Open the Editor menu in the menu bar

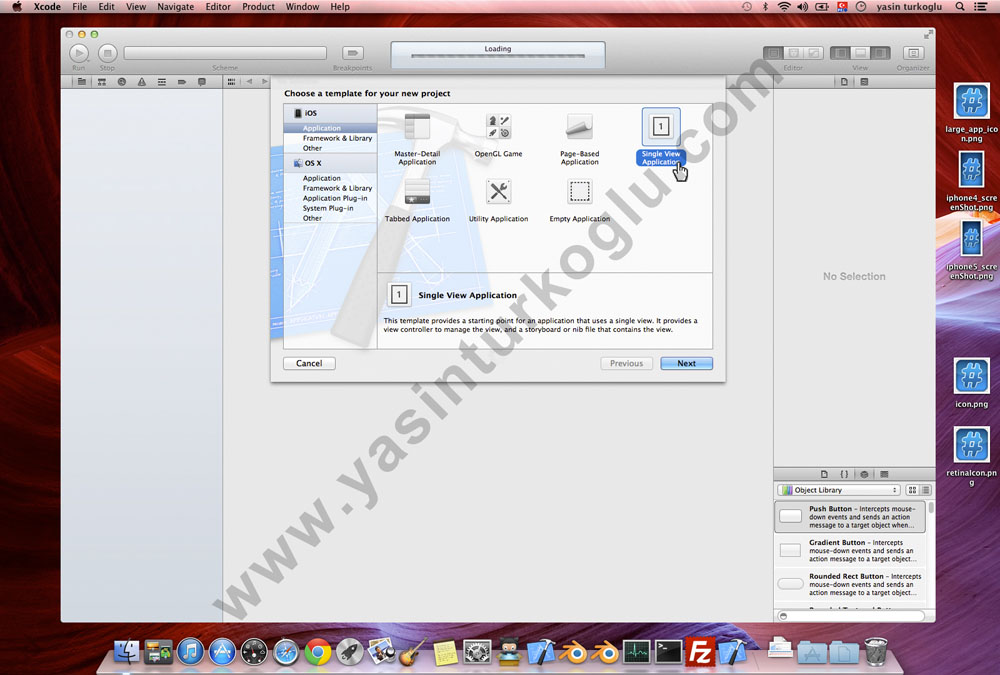click(218, 7)
